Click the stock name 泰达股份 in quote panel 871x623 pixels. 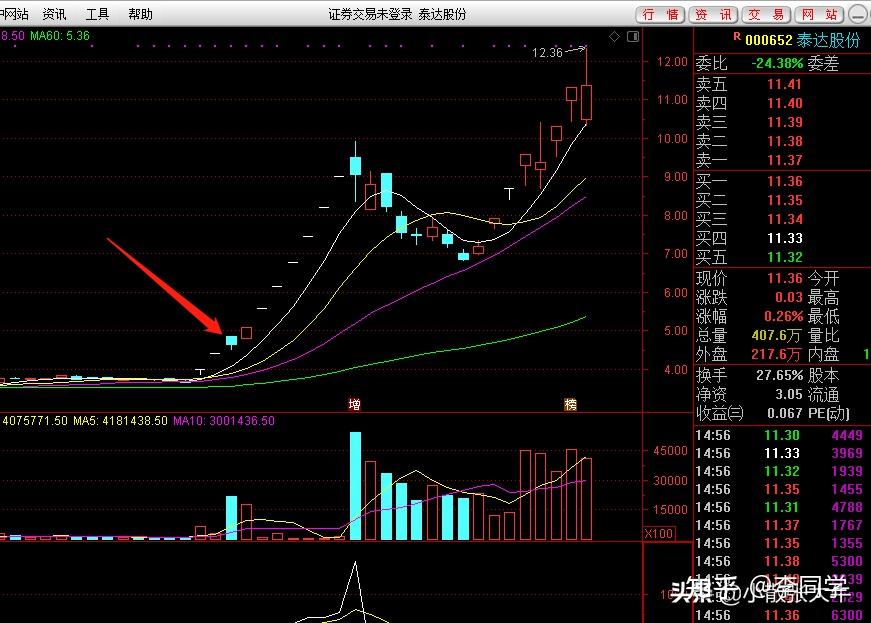[x=828, y=40]
